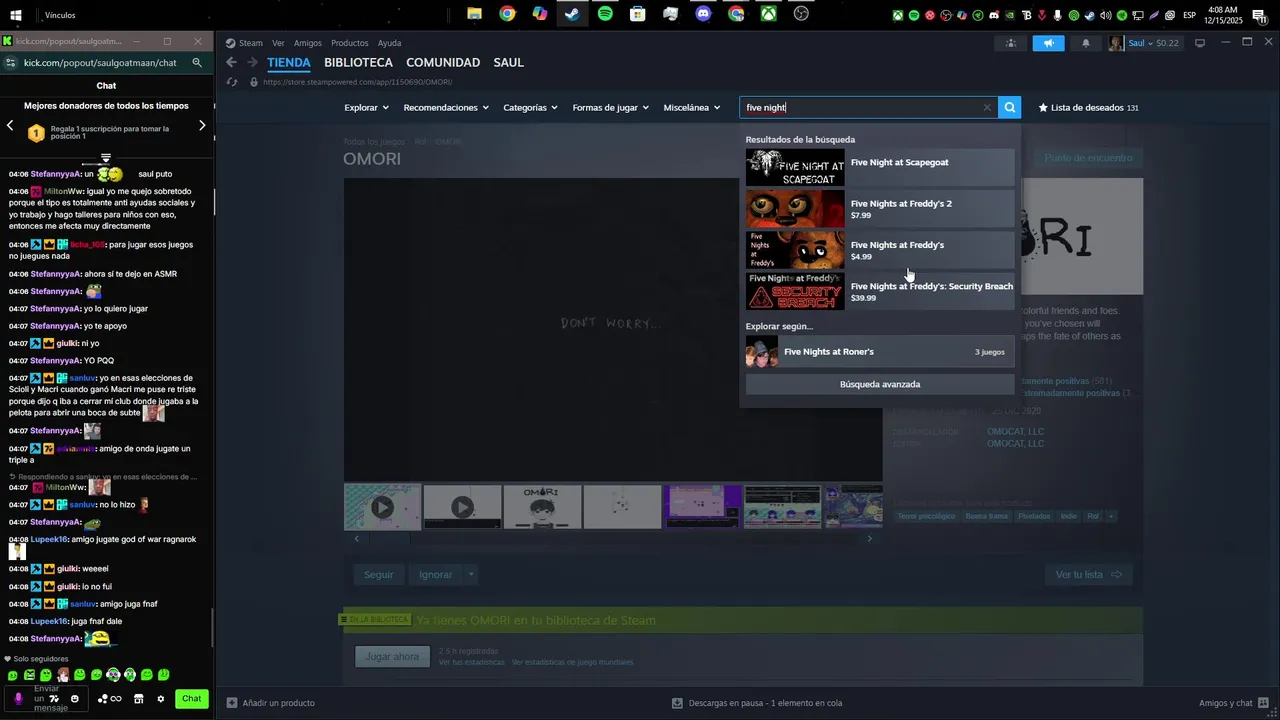Expand the Recomendaciones dropdown

446,108
